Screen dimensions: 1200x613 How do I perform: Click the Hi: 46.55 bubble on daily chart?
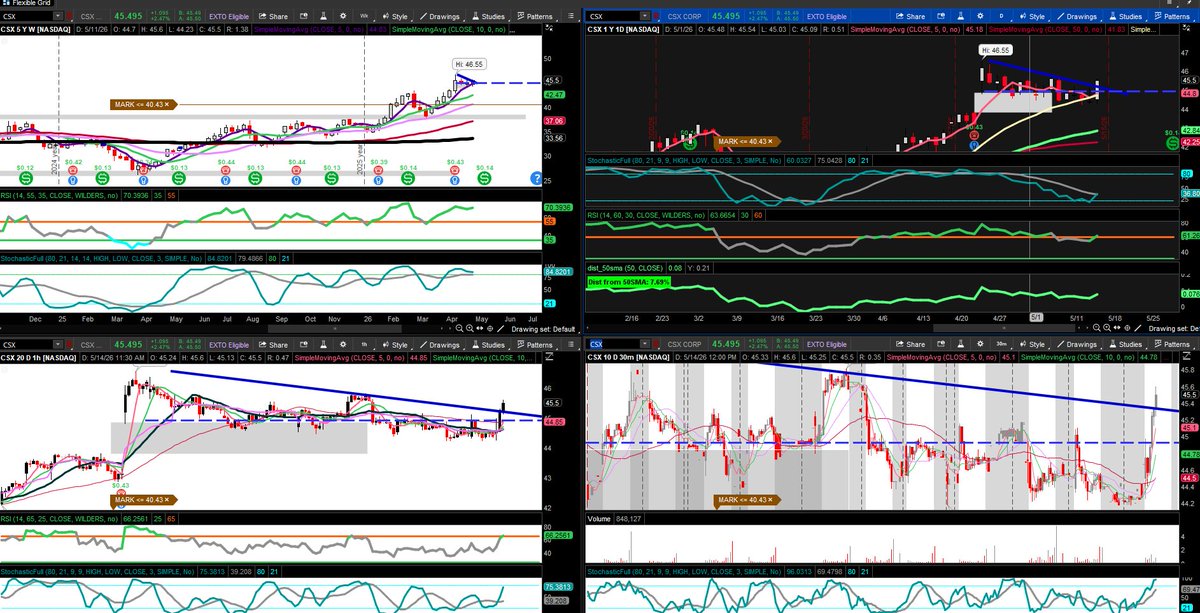click(996, 48)
